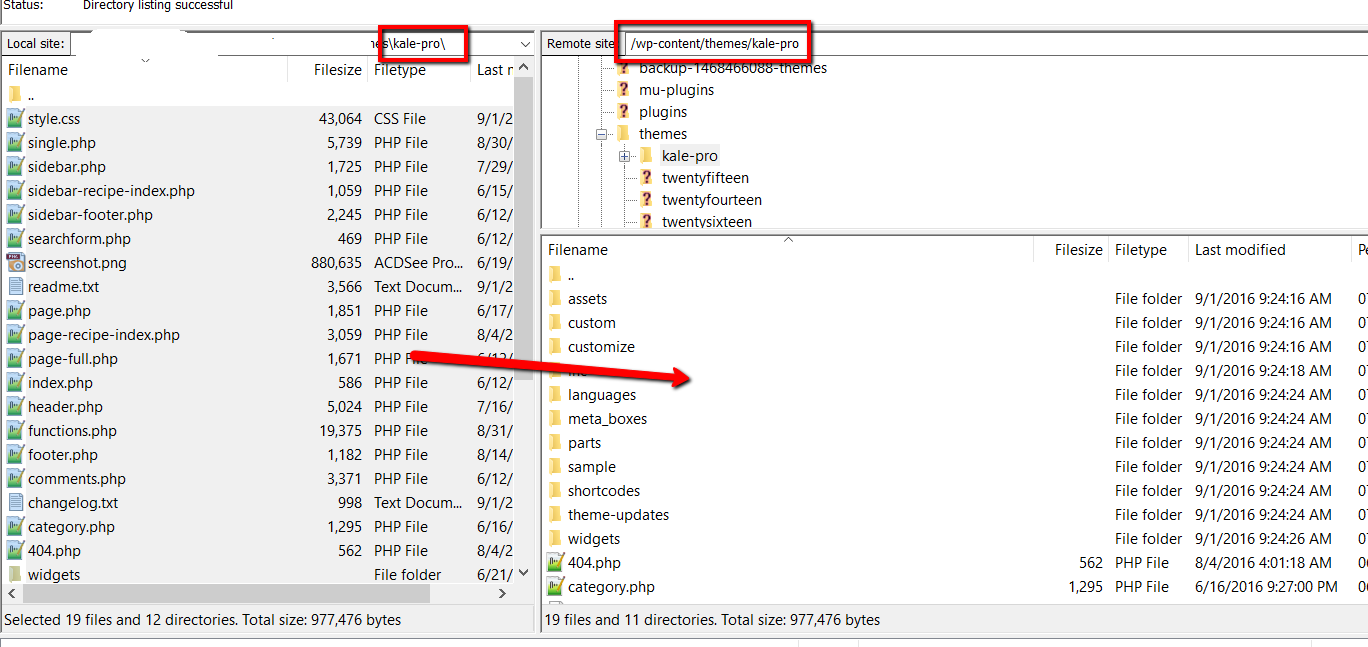The height and width of the screenshot is (647, 1368).
Task: Select sidebar.php in local list
Action: click(x=66, y=167)
